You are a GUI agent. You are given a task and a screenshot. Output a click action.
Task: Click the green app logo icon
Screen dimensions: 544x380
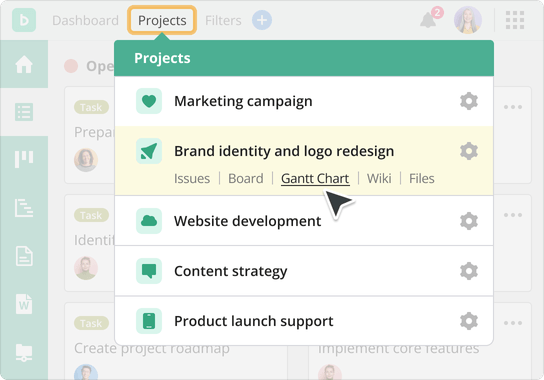(x=24, y=20)
